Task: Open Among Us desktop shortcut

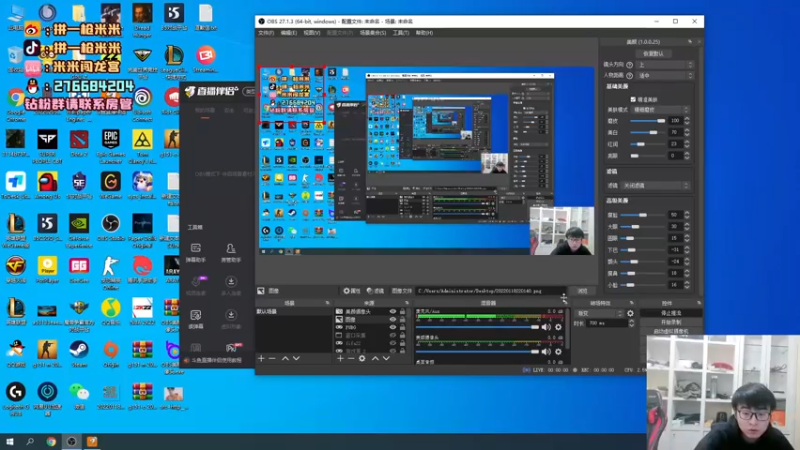Action: (x=47, y=185)
